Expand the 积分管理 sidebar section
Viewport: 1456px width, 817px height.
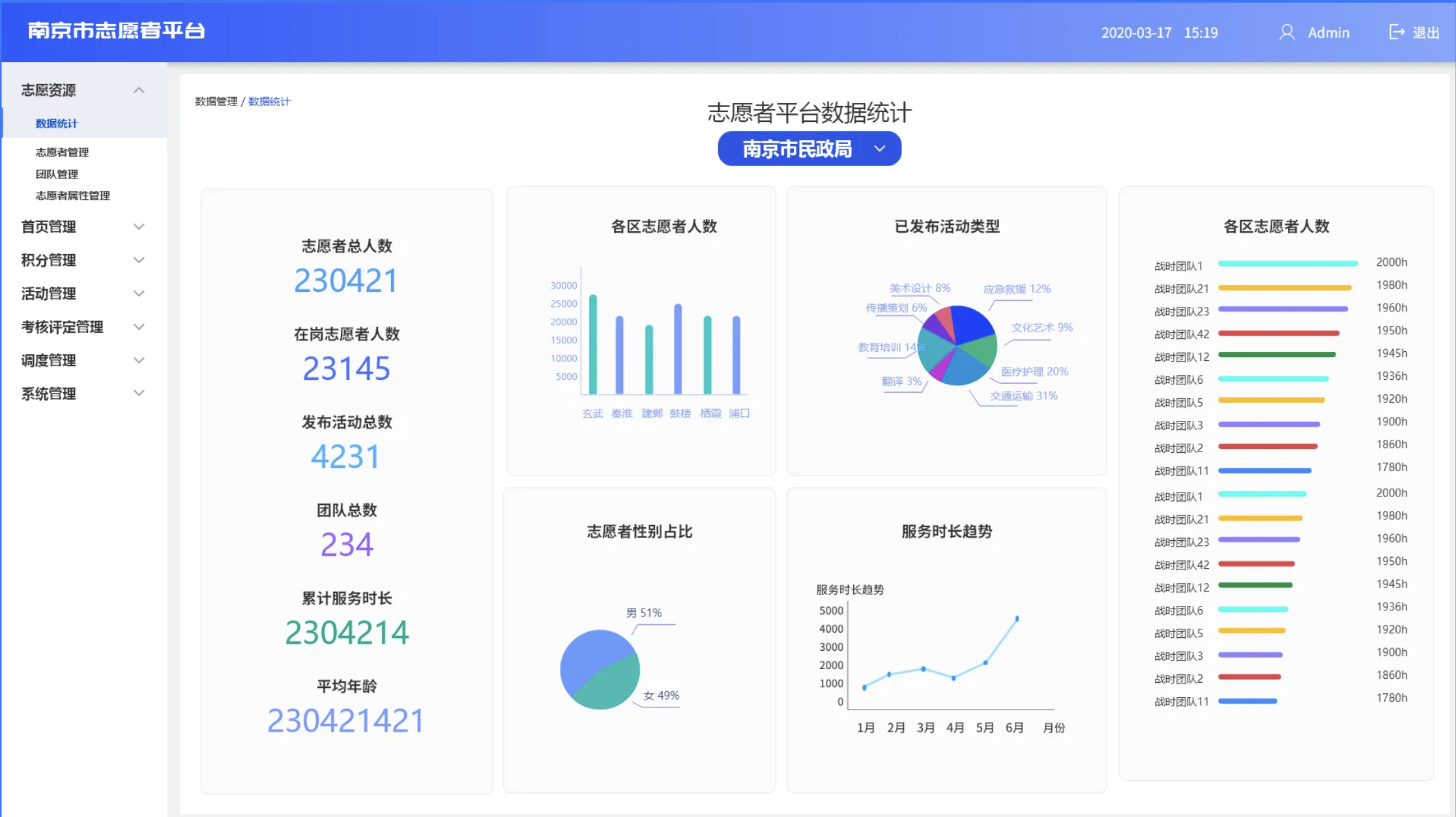(x=139, y=260)
